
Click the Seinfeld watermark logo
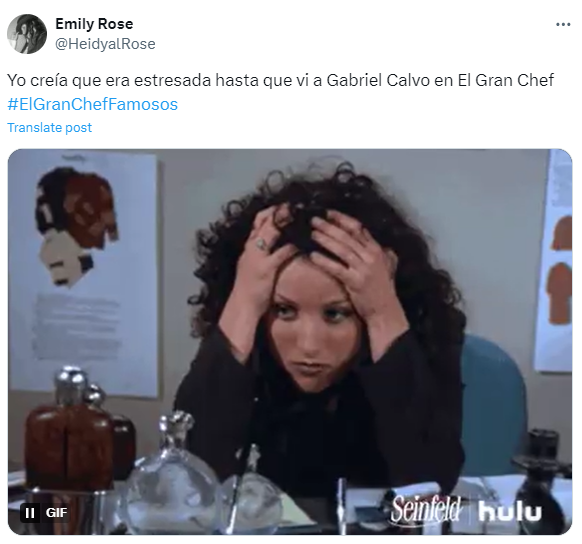426,509
